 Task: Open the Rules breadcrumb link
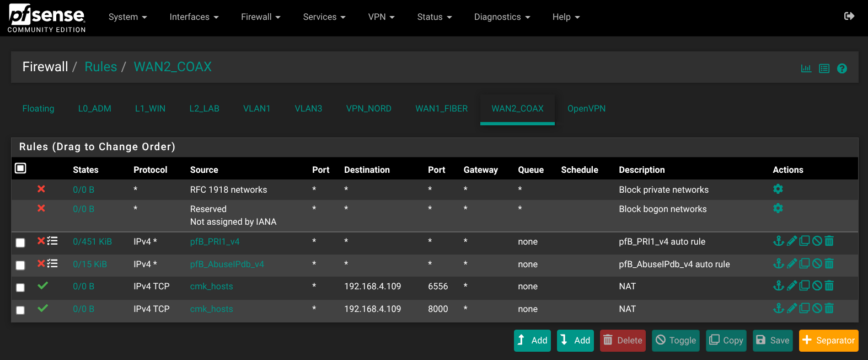coord(101,67)
